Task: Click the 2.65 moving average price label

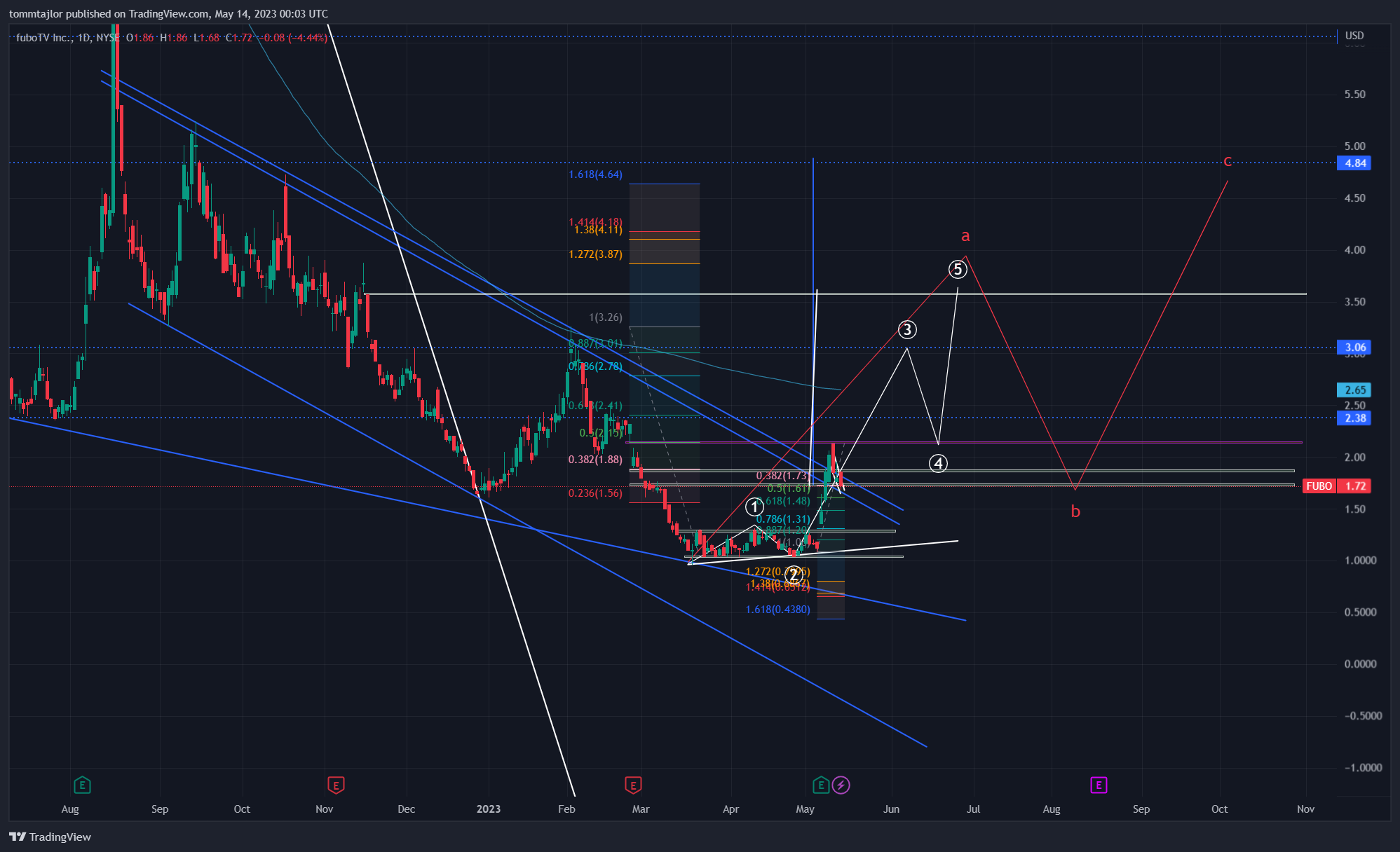Action: point(1354,390)
